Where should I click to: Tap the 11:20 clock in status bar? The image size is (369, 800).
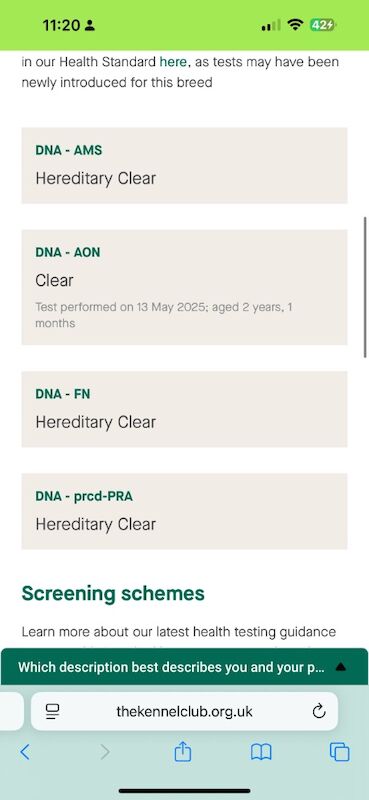(62, 25)
